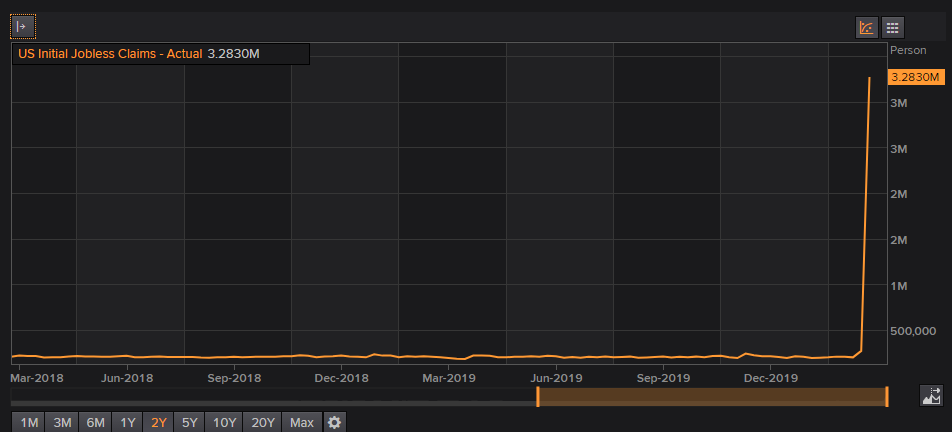Click the highlighted orange range selection bar
The image size is (952, 432).
(x=712, y=397)
